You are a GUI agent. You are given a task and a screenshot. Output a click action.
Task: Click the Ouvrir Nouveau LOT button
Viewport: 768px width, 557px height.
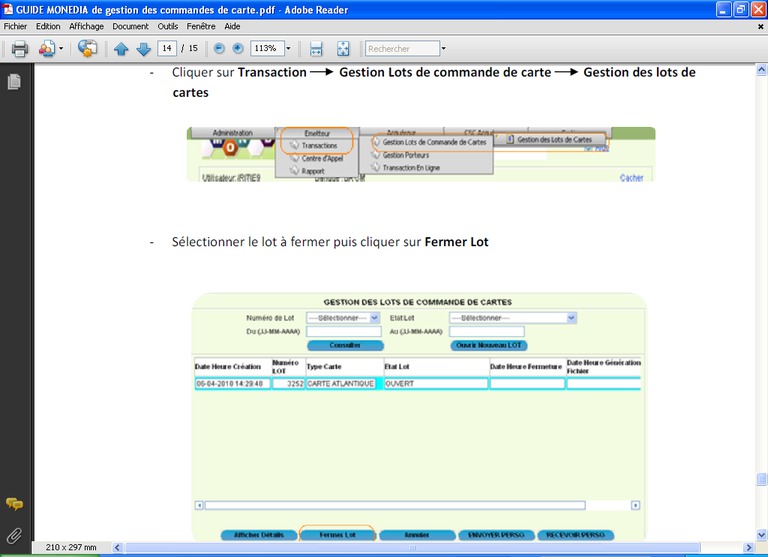coord(489,345)
